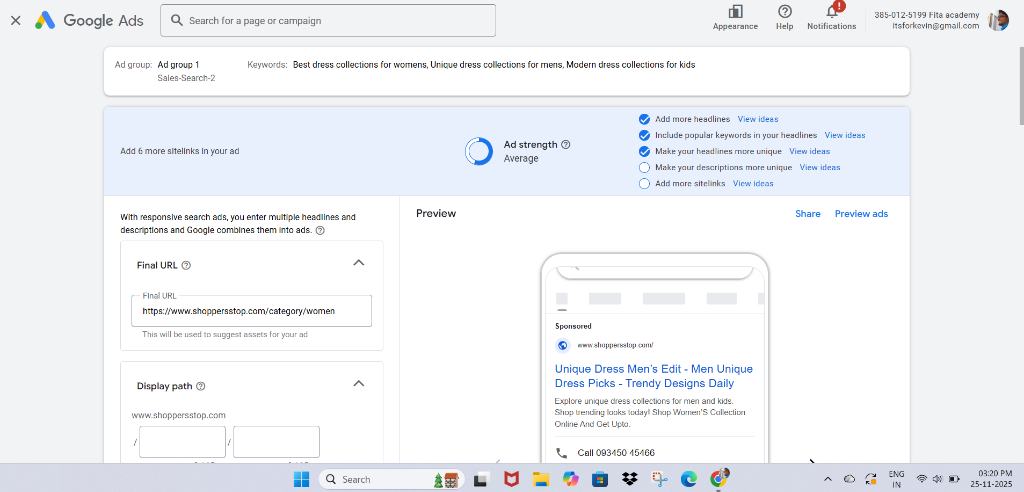
Task: Click the Ad strength progress circle
Action: pyautogui.click(x=479, y=151)
